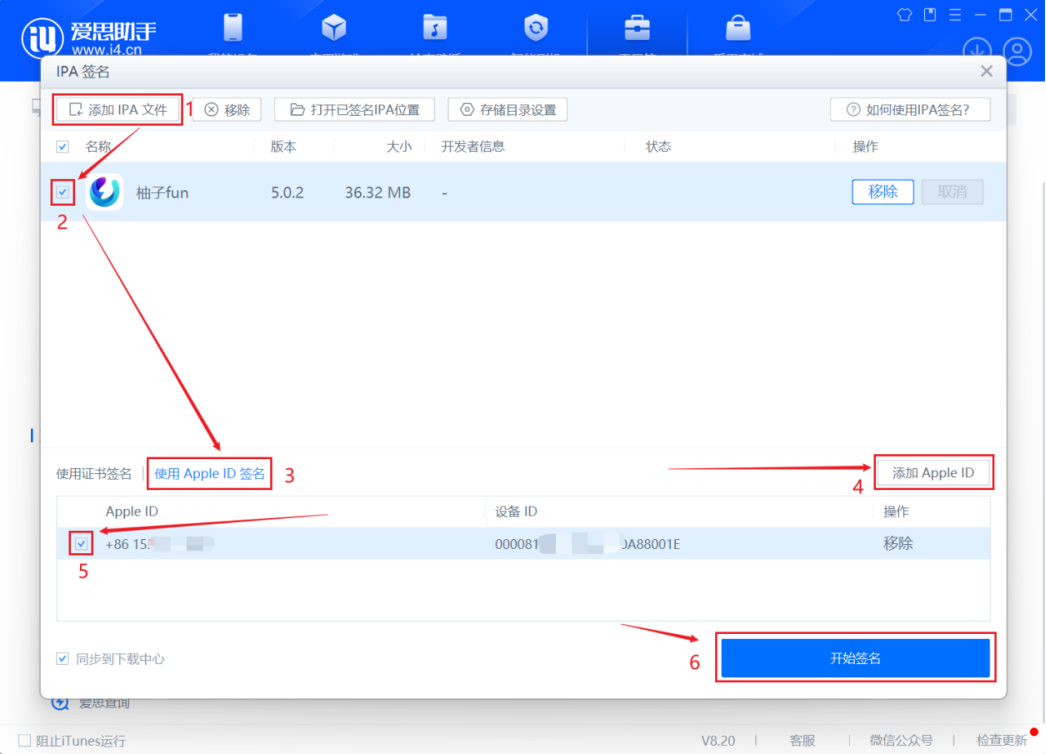Click the grey 取消 button in 柚子fun row
The image size is (1046, 754).
click(952, 192)
